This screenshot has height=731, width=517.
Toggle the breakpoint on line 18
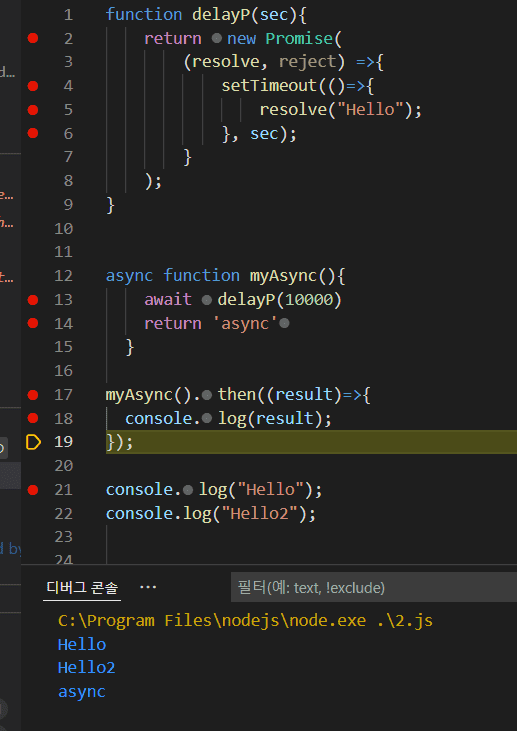click(x=33, y=418)
